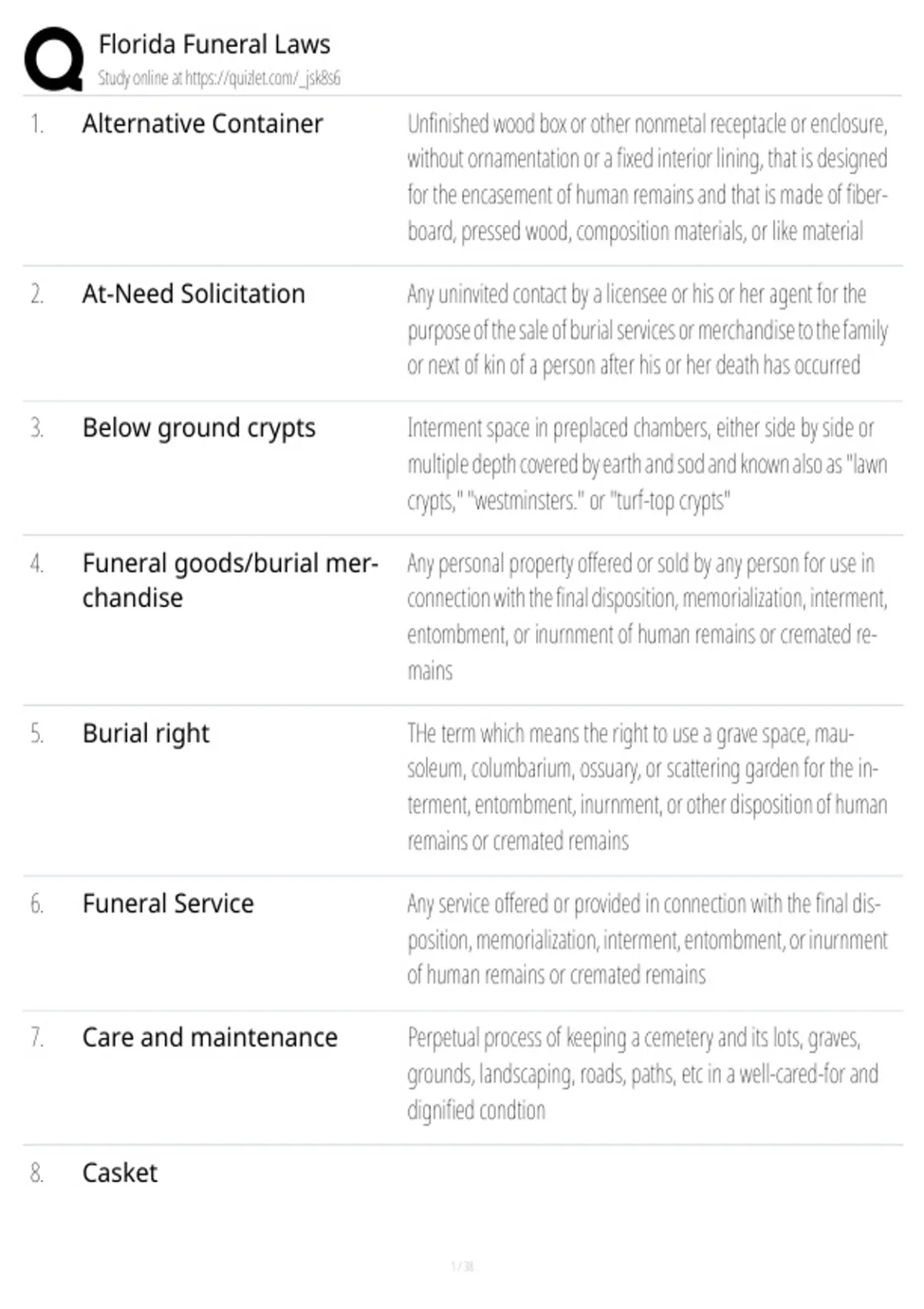924x1309 pixels.
Task: Select the term Alternative Container
Action: (x=203, y=123)
